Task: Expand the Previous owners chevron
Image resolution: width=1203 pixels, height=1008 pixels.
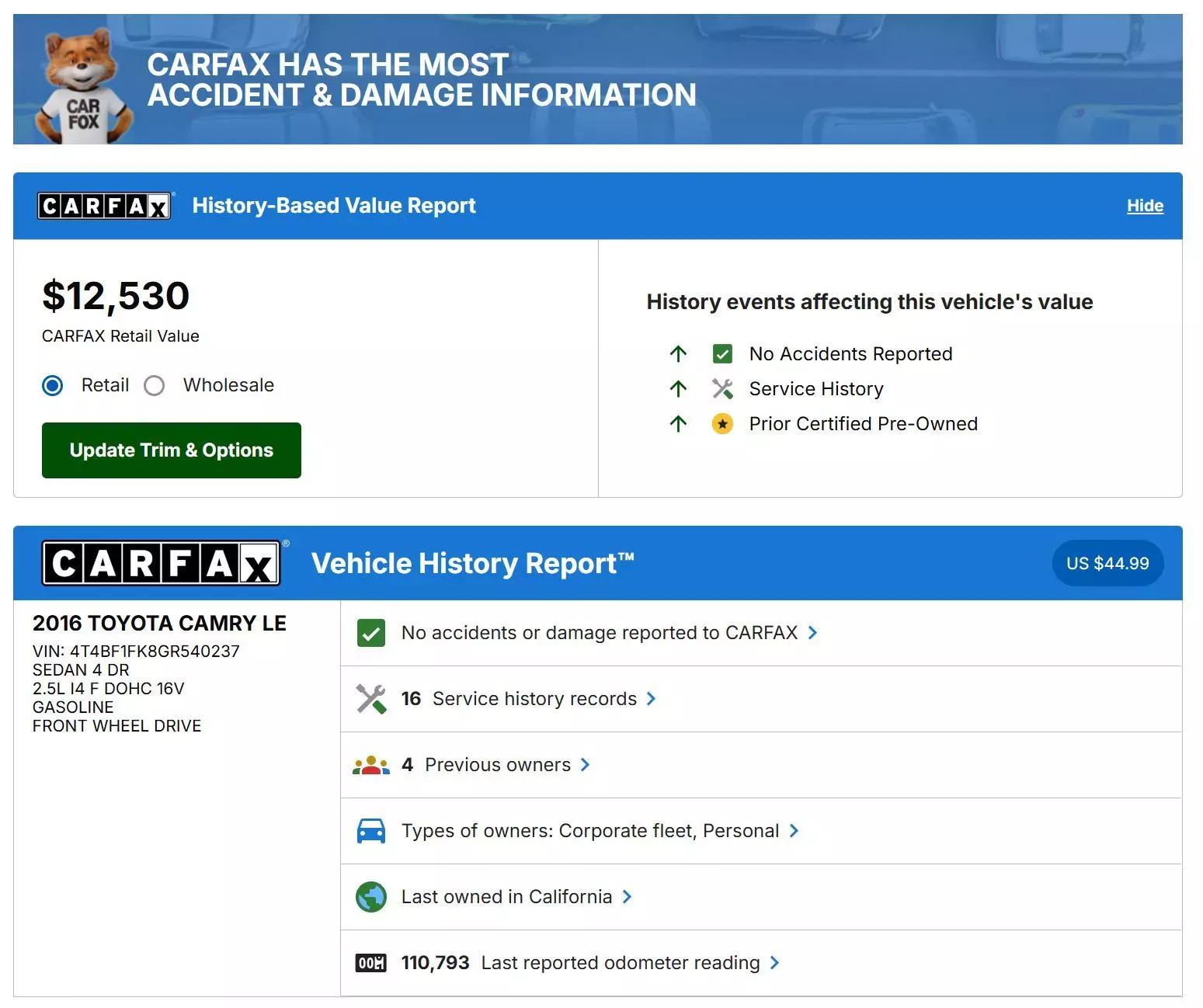Action: (x=585, y=765)
